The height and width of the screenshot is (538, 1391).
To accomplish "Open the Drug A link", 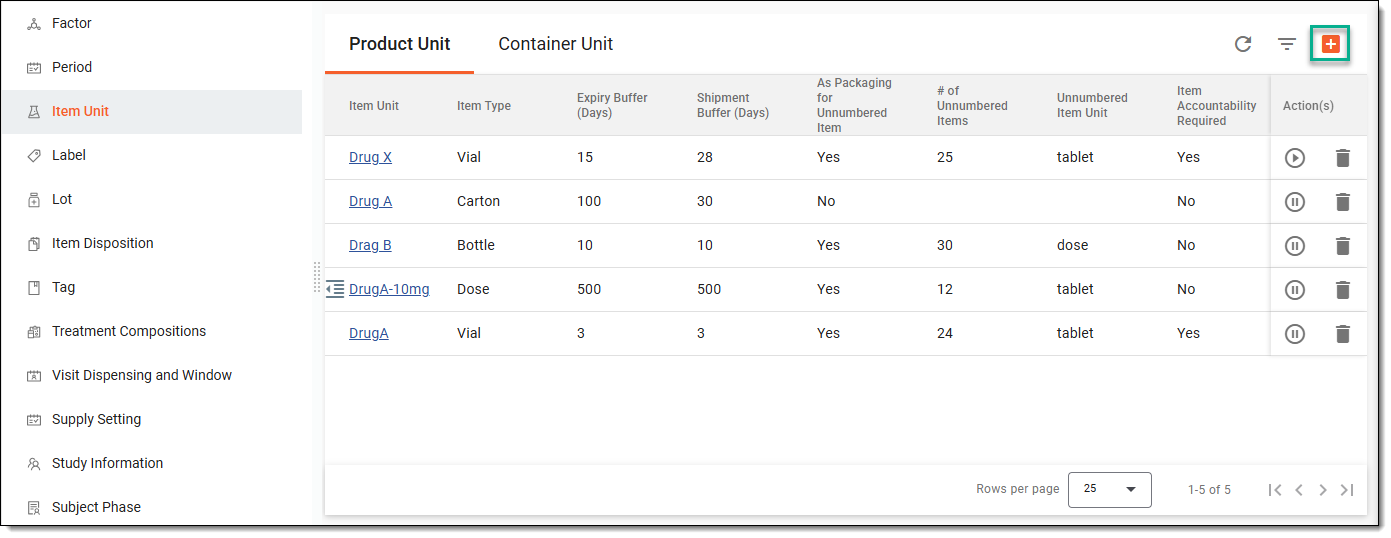I will pyautogui.click(x=370, y=201).
